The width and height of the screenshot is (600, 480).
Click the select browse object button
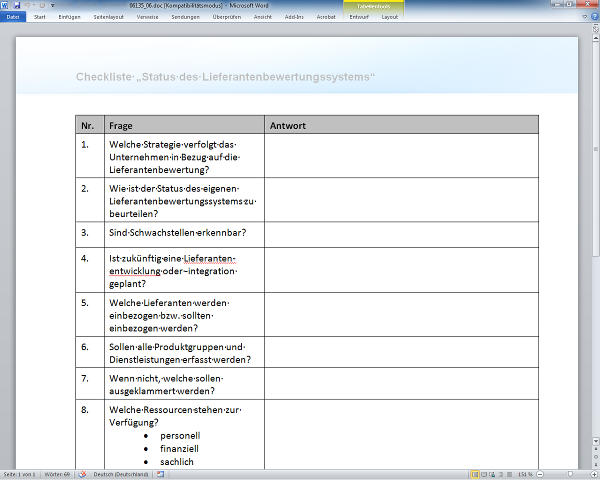(x=596, y=457)
